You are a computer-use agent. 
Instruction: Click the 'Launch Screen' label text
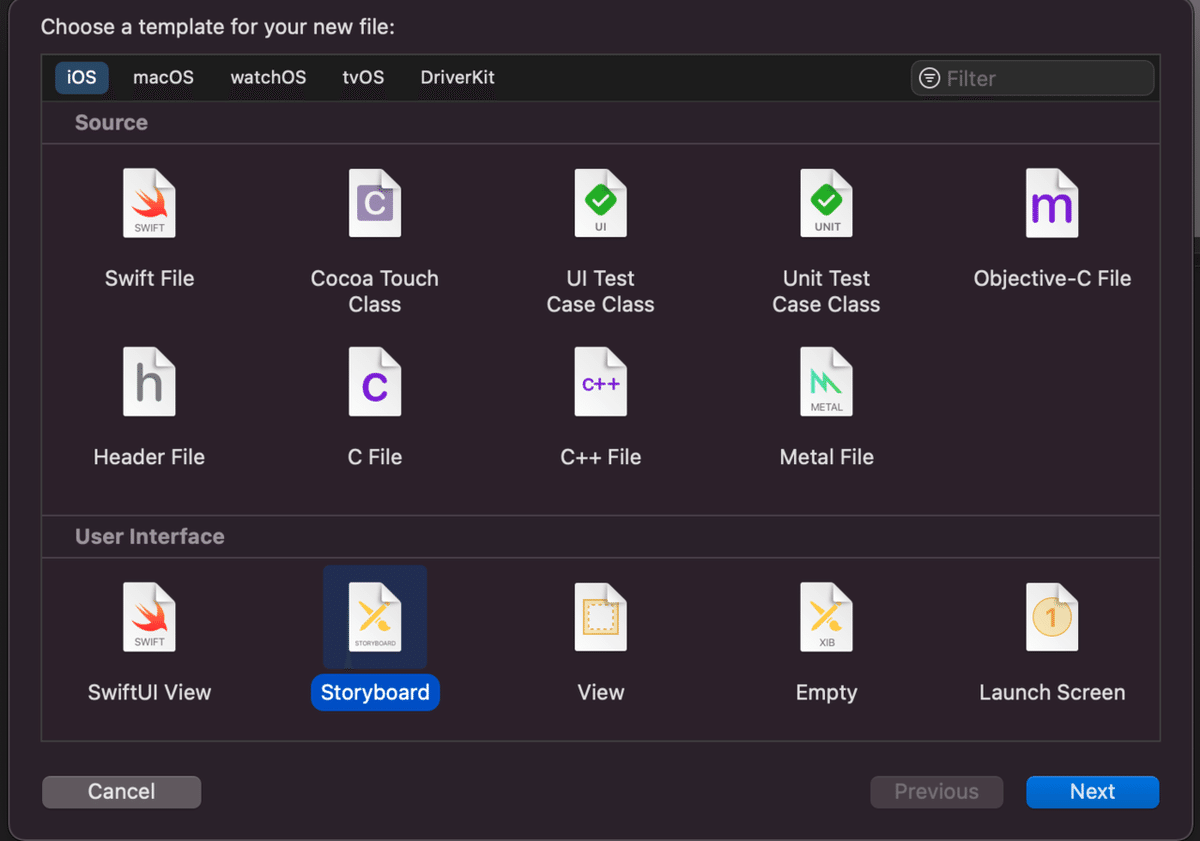click(1052, 693)
